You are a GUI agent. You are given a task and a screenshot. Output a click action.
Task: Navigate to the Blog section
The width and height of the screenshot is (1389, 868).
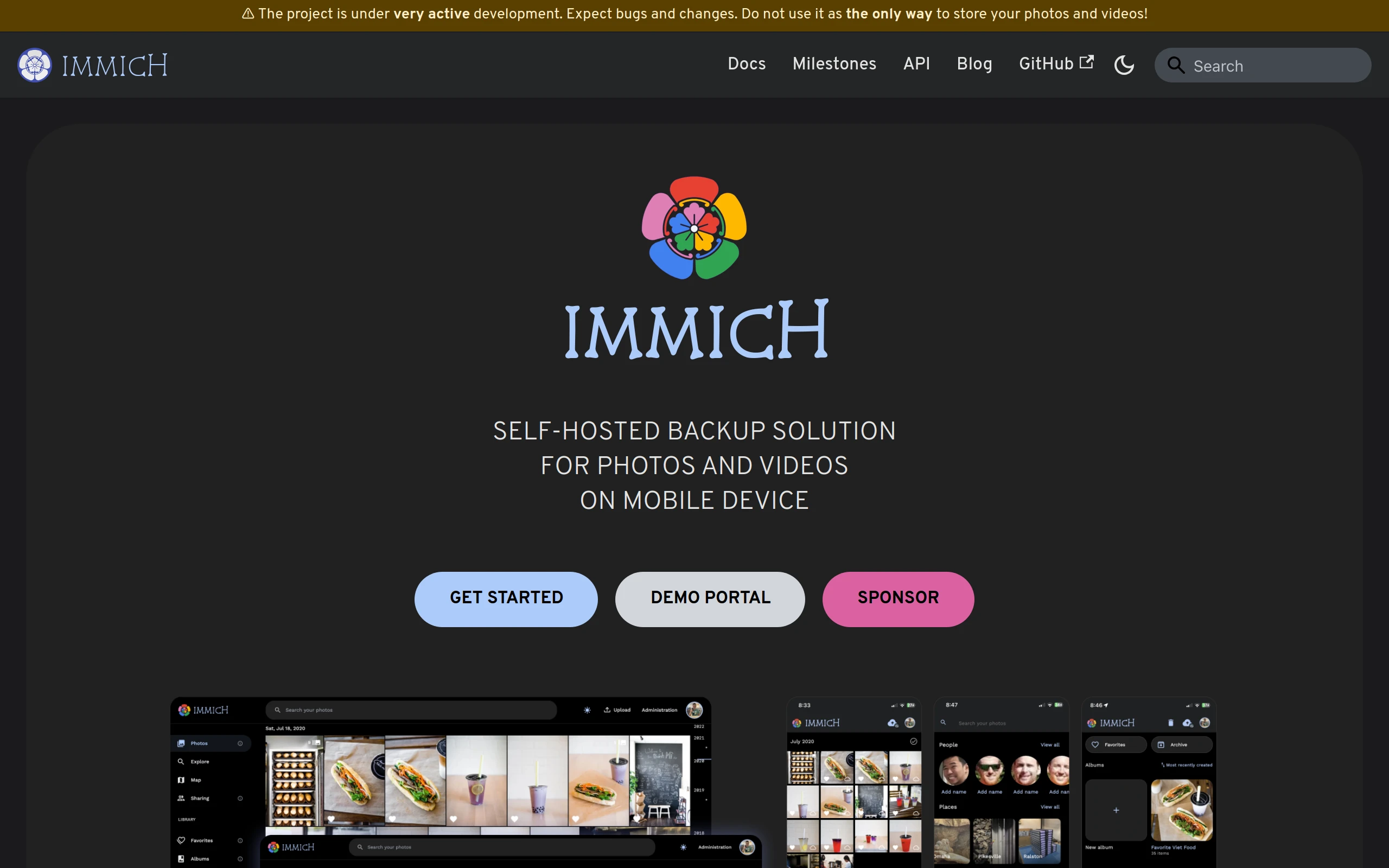(974, 65)
